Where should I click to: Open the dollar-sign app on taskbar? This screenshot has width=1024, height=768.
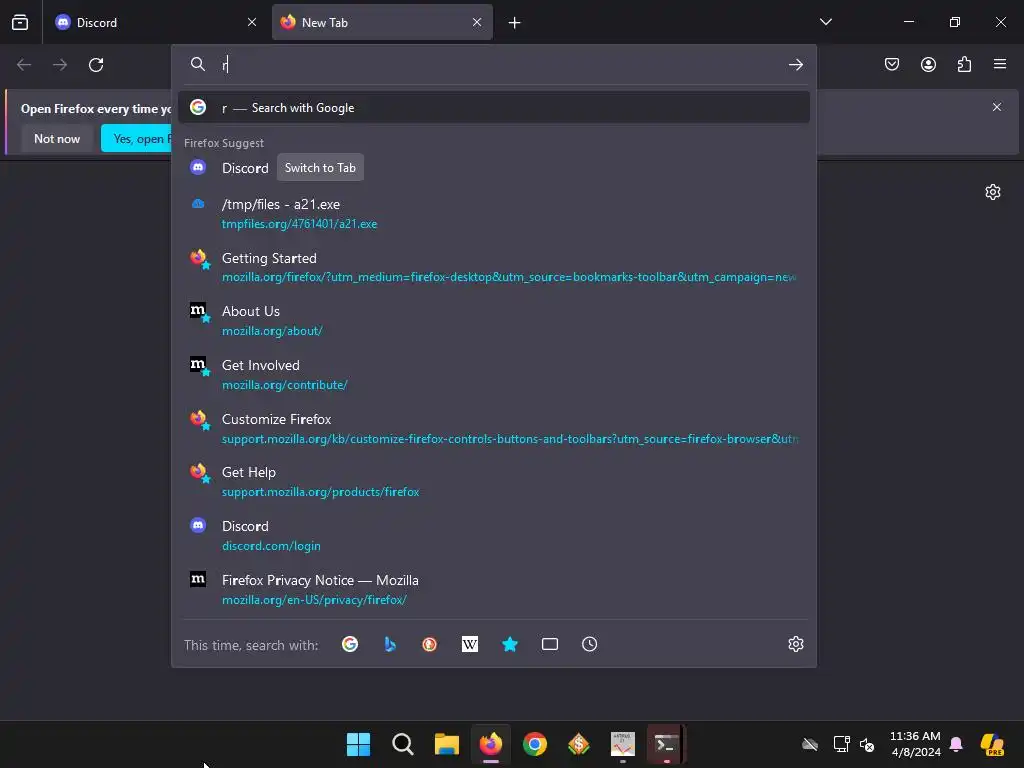tap(579, 744)
